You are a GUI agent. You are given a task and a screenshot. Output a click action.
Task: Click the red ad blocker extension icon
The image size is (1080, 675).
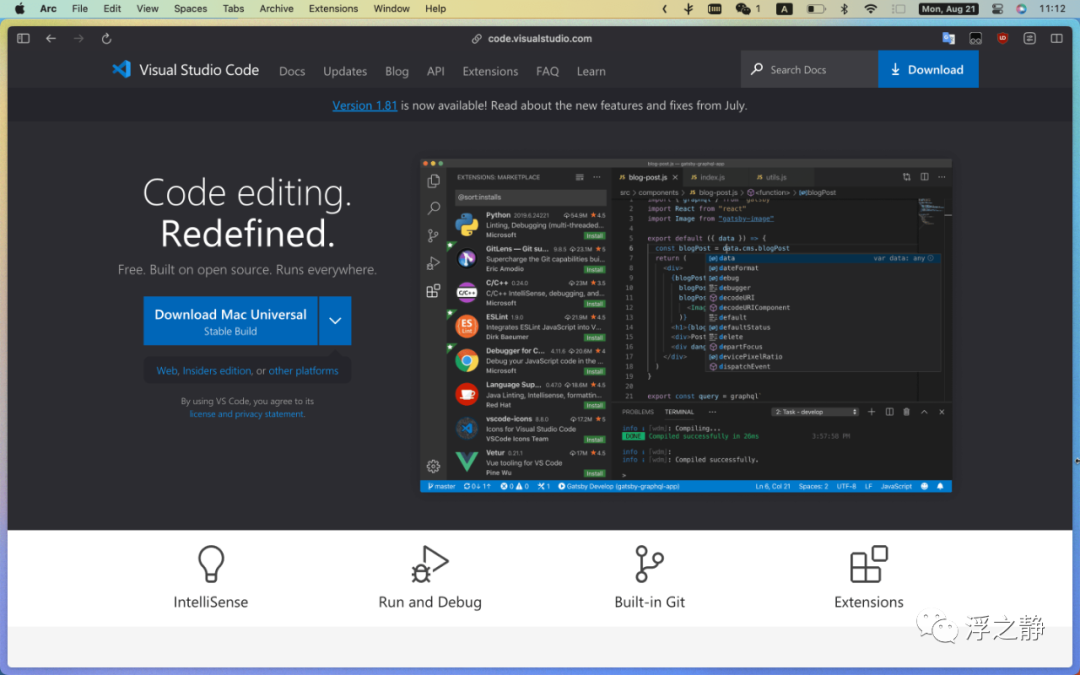coord(1002,39)
